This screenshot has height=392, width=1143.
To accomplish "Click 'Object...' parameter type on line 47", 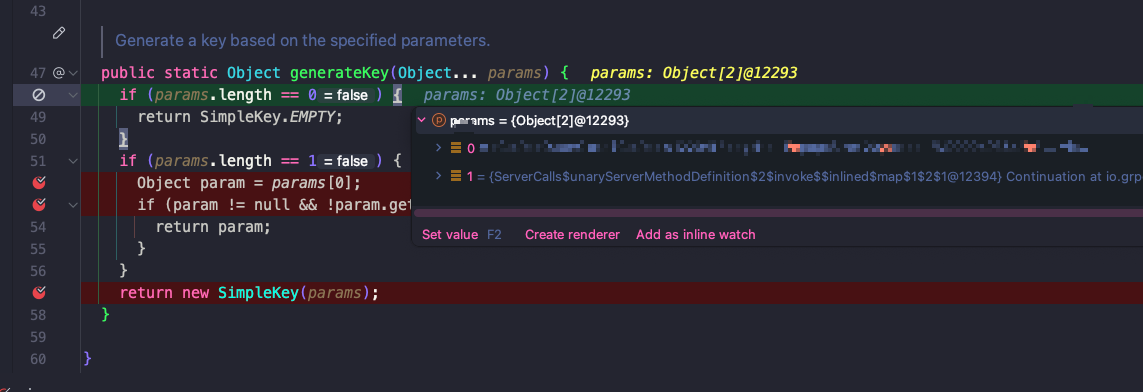I will click(x=437, y=73).
